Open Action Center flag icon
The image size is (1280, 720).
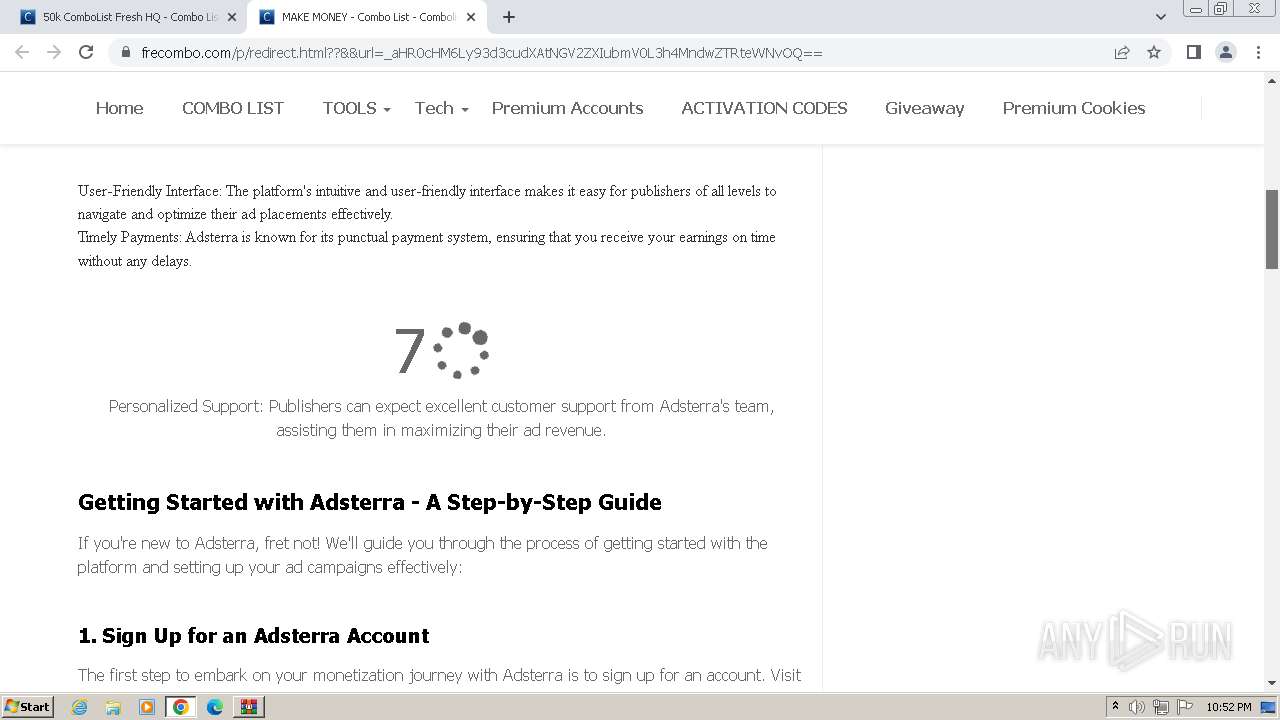coord(1185,707)
